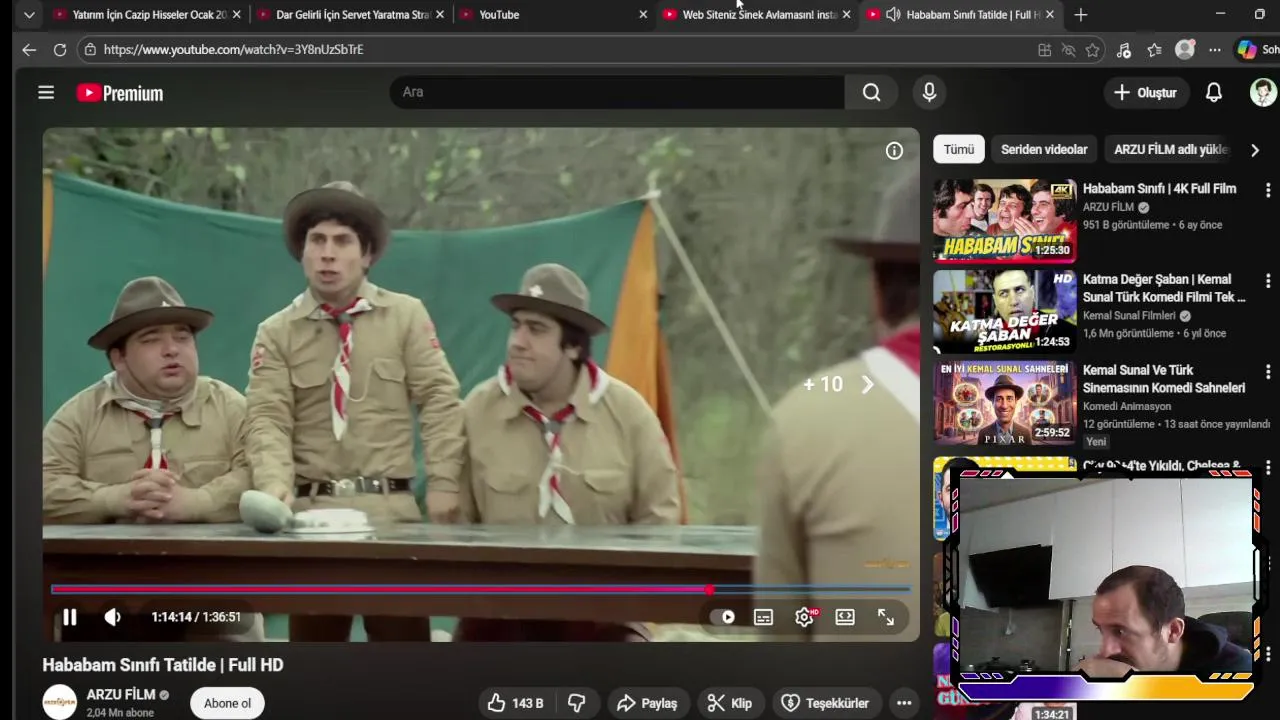Subscribe with Abone ol button
1280x720 pixels.
[x=227, y=703]
